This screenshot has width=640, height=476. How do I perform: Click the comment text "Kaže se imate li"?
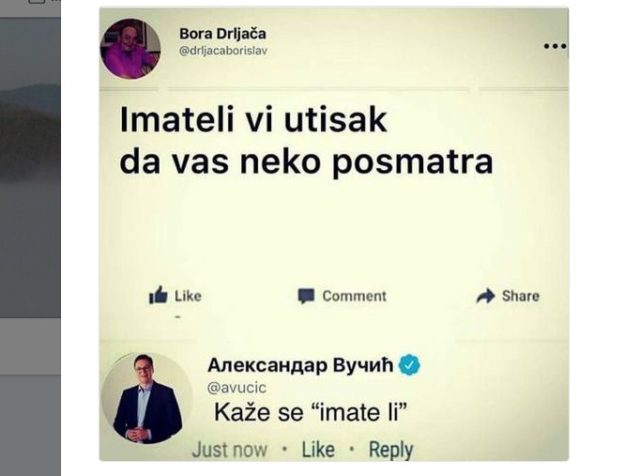(311, 412)
